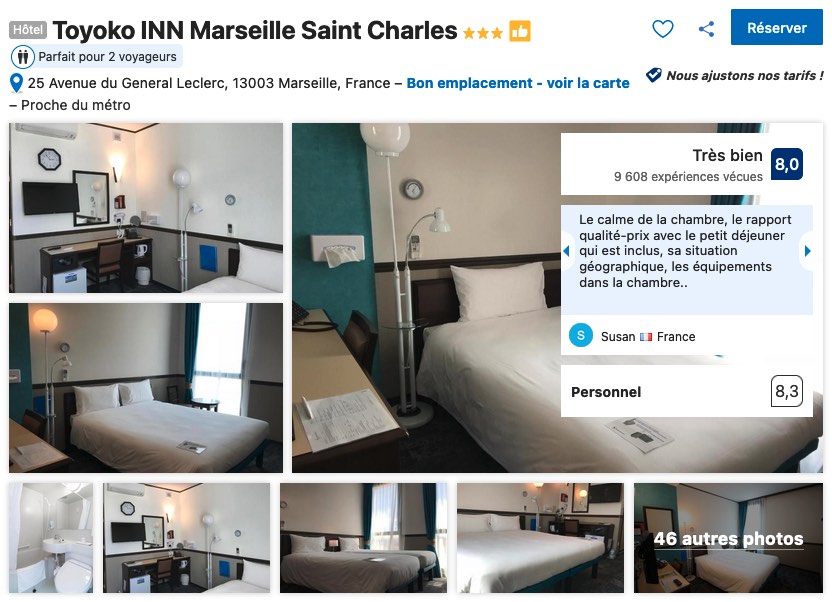Click the Personnel 8,3 score box
This screenshot has width=832, height=602.
coord(786,391)
